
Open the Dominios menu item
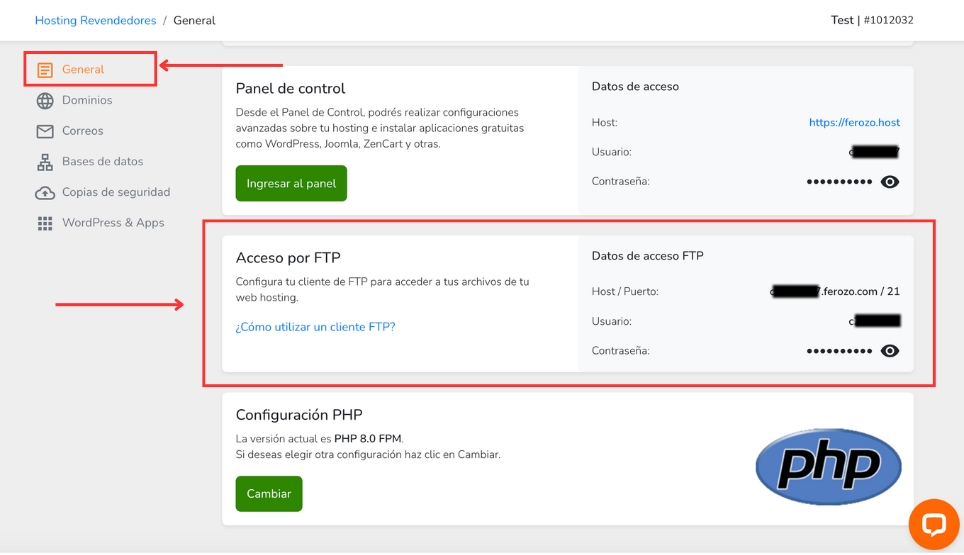coord(87,101)
